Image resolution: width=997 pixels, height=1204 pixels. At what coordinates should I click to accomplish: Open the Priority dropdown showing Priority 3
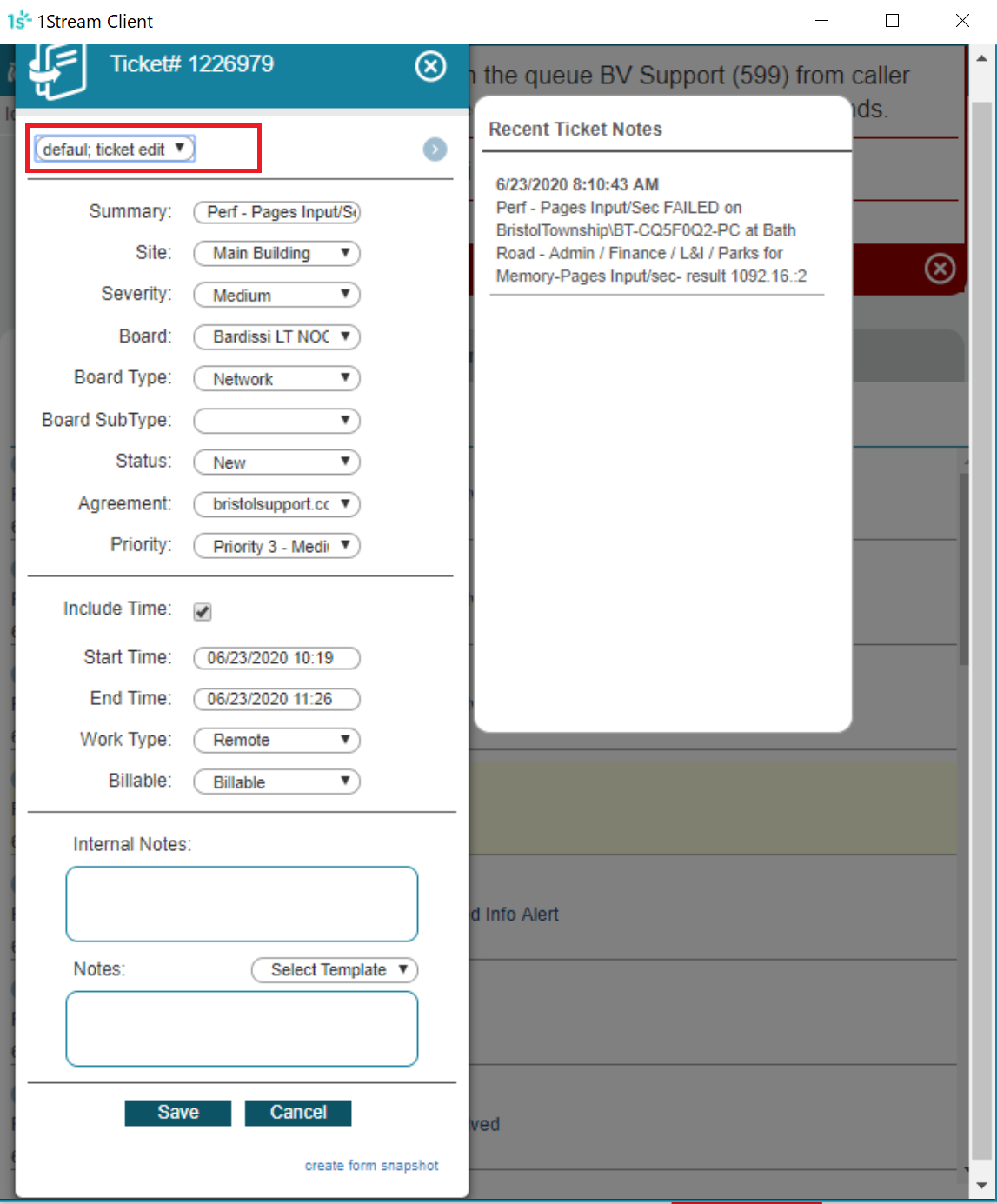[x=276, y=546]
